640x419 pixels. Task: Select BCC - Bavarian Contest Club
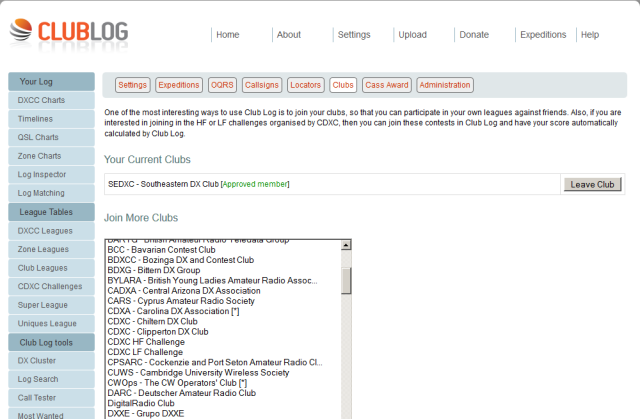click(x=224, y=250)
